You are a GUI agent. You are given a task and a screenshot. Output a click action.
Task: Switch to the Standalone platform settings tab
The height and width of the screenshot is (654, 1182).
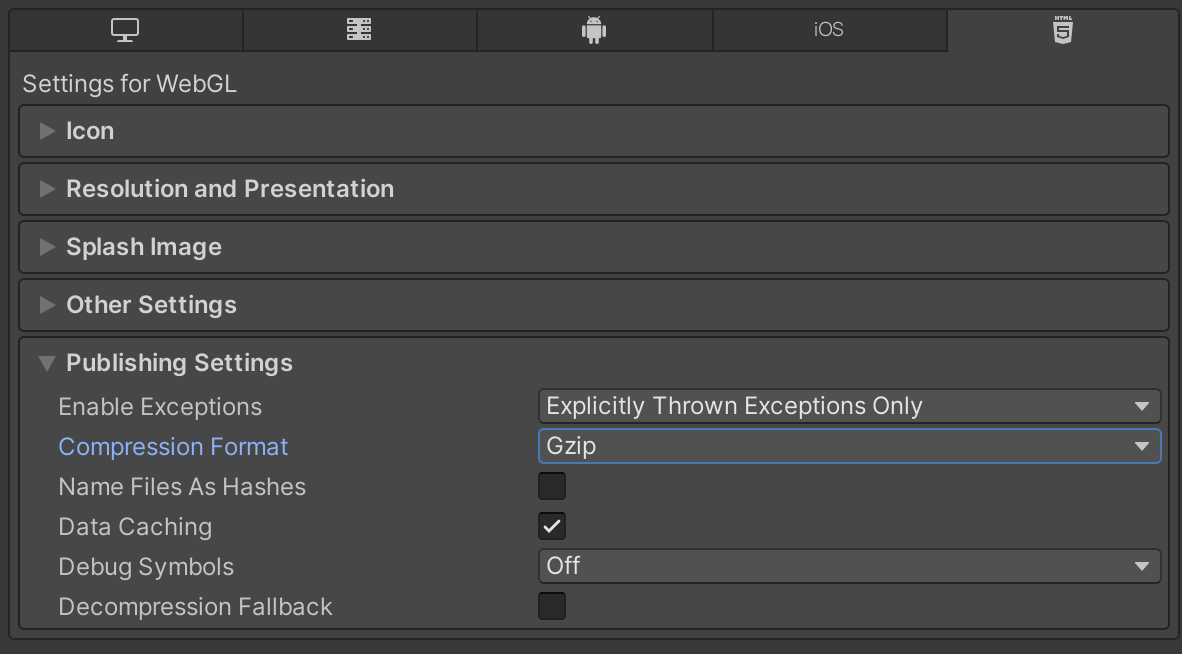[x=124, y=30]
